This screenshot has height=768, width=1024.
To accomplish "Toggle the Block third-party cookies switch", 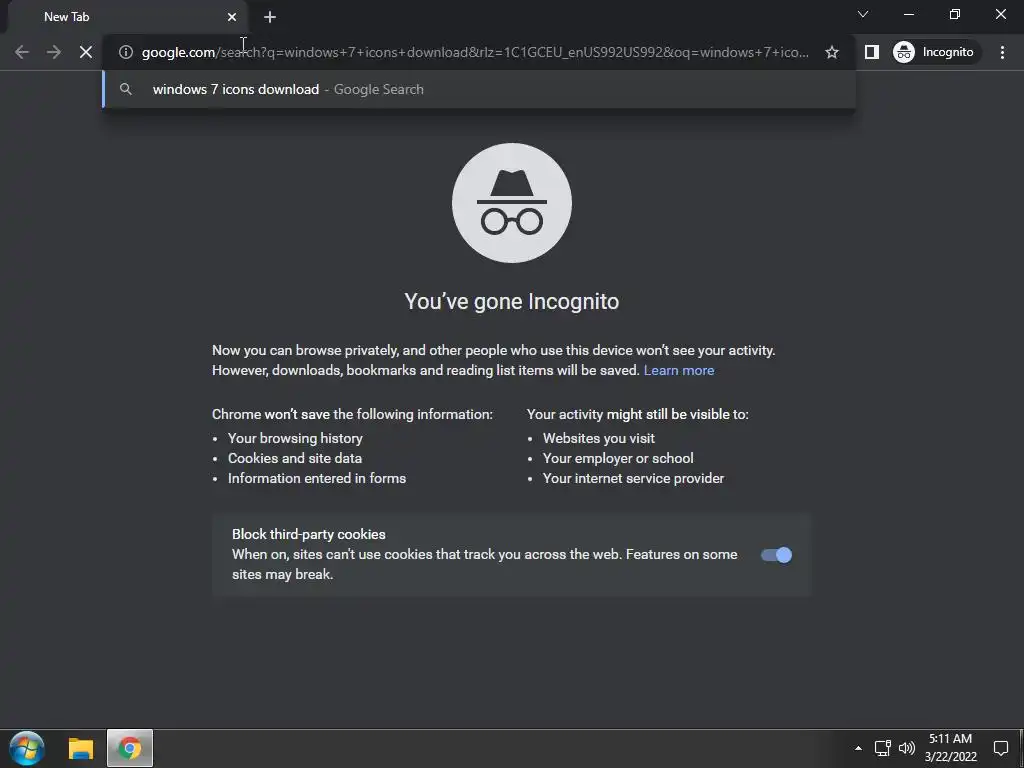I will 776,555.
